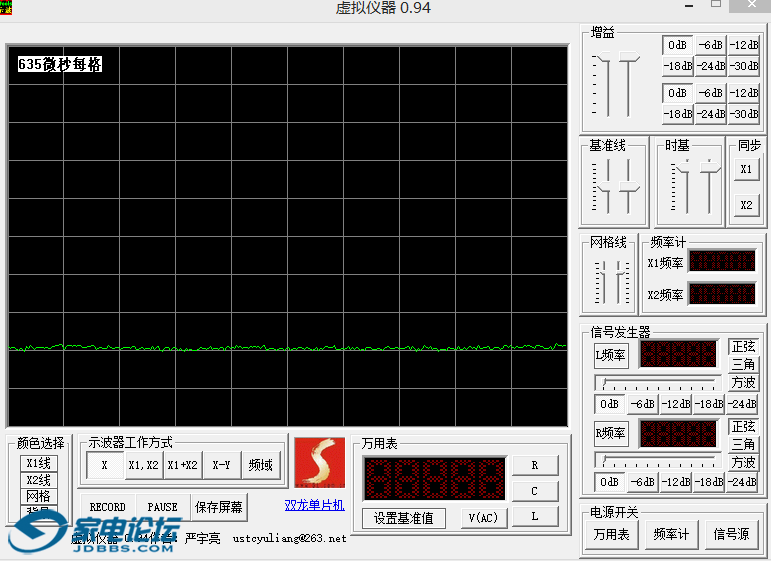771x561 pixels.
Task: Click the R频率 button
Action: 611,434
